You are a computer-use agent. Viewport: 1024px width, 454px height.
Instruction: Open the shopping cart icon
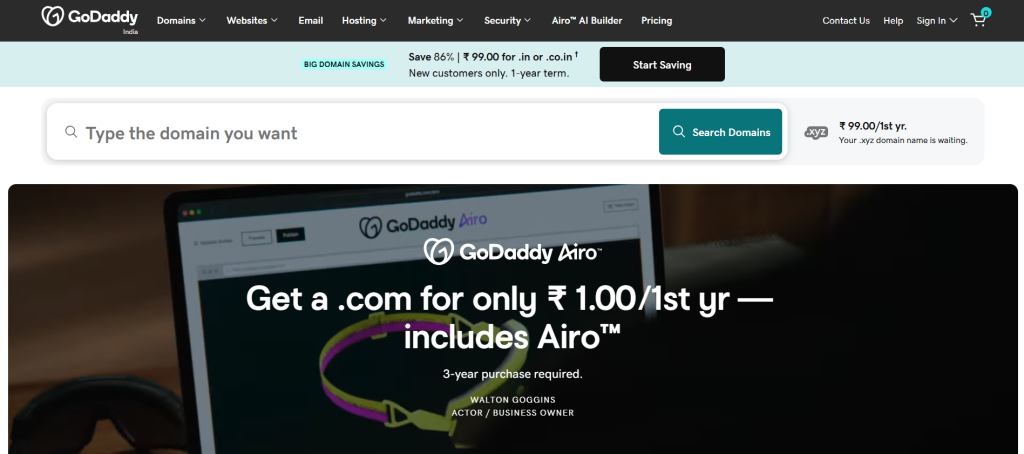[x=980, y=19]
